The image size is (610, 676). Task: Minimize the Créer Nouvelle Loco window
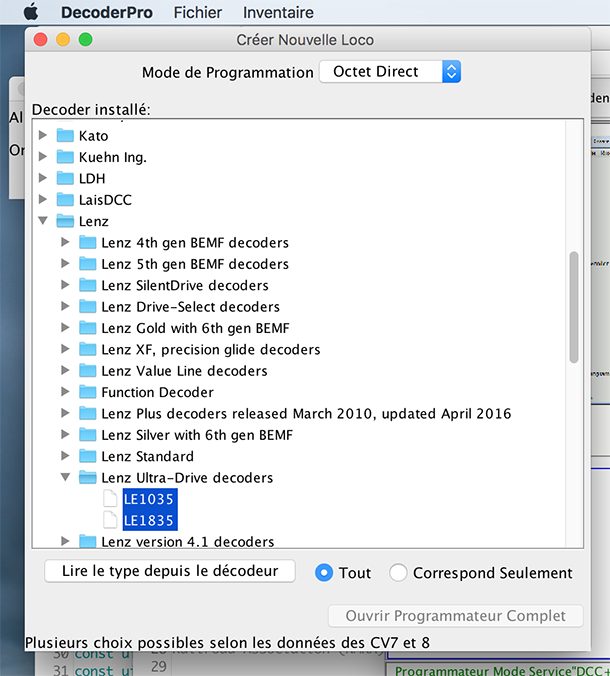(x=63, y=39)
